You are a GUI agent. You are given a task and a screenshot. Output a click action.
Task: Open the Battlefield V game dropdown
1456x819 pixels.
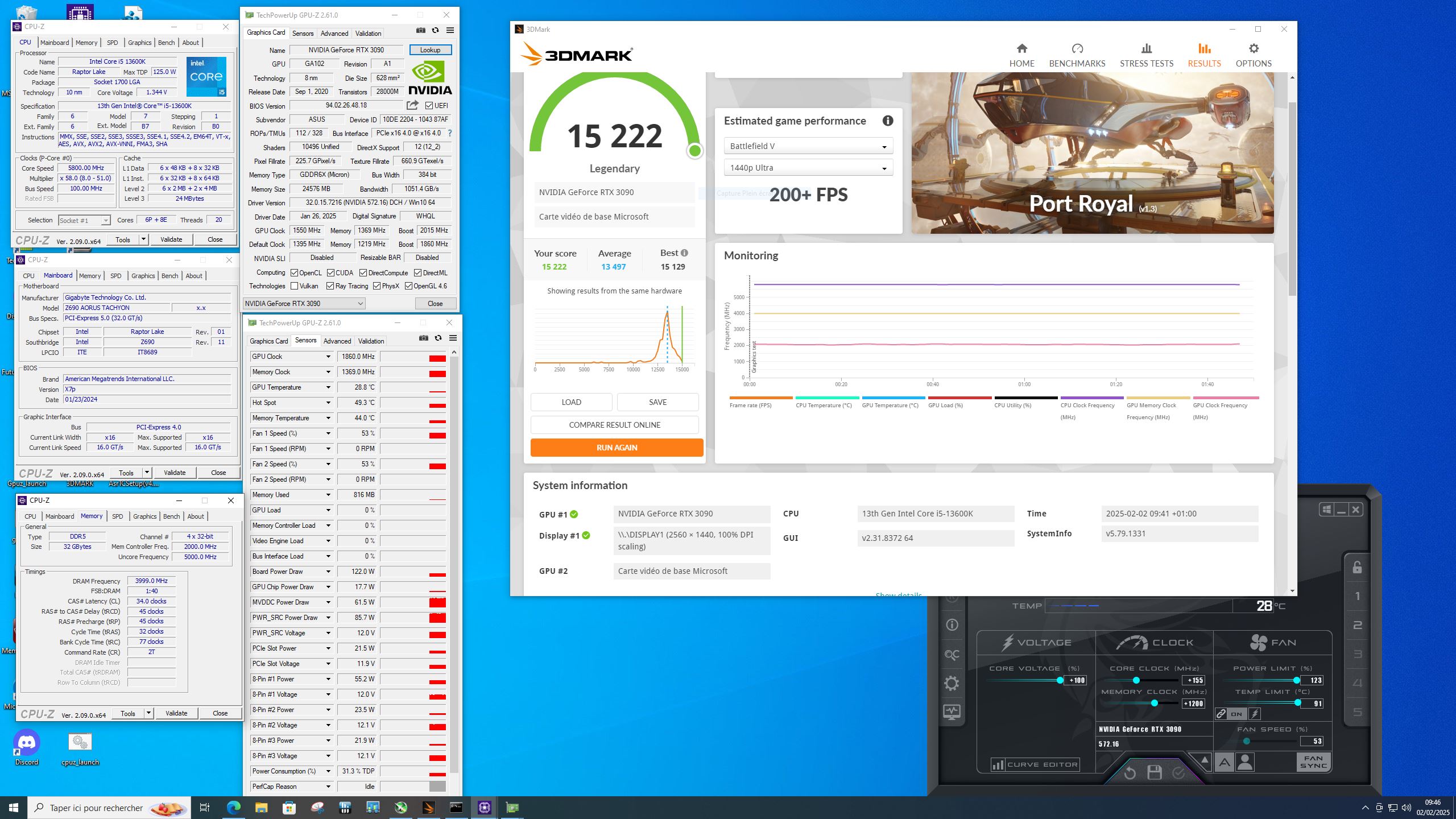[x=808, y=146]
